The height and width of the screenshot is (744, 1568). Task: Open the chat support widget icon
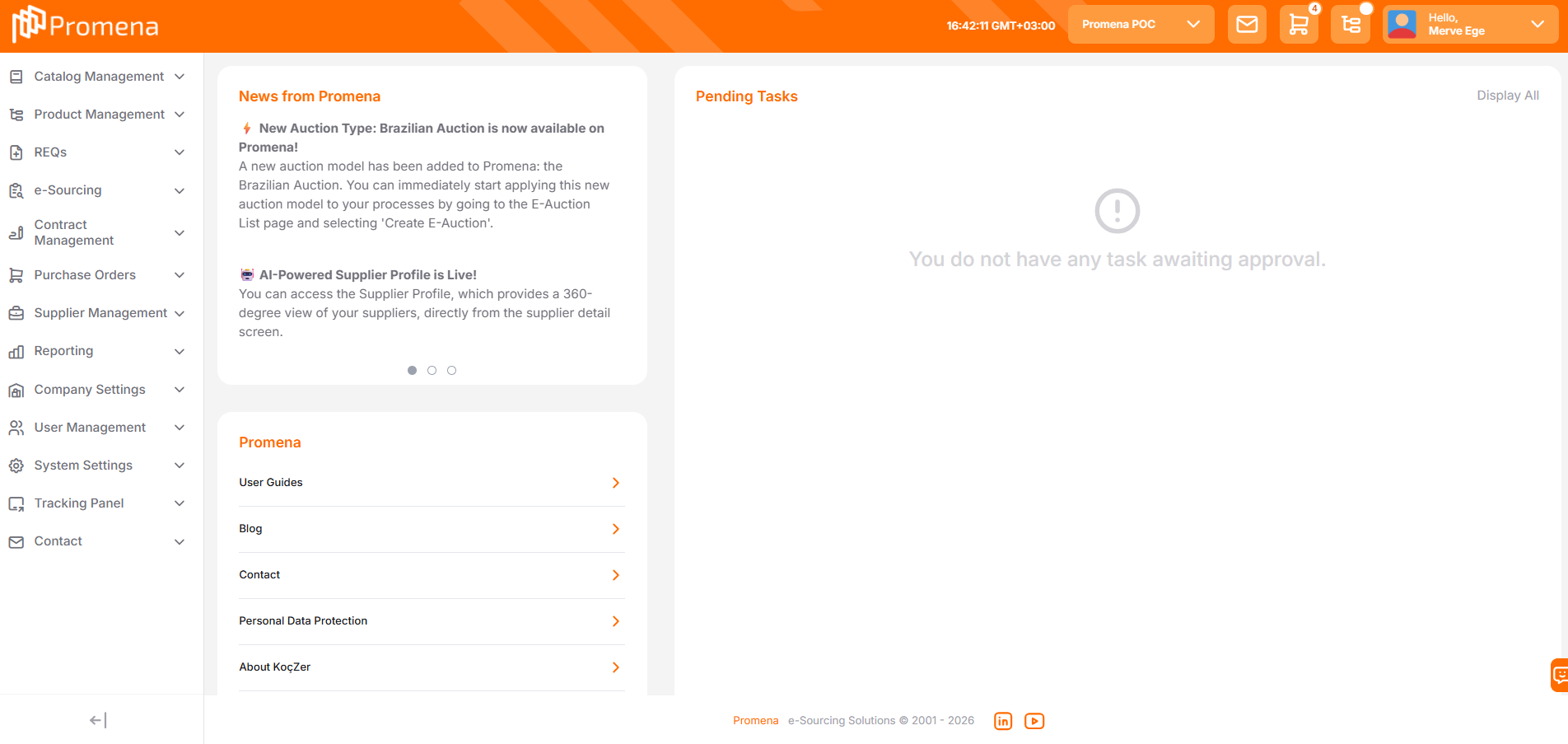[x=1559, y=675]
